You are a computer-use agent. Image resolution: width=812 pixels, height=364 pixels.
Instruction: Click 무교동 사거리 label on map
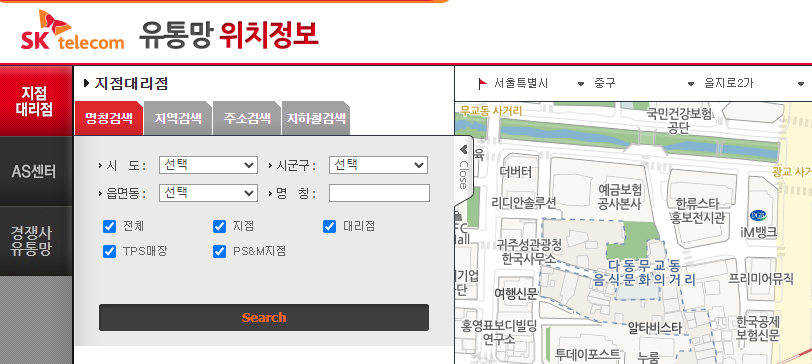(491, 110)
